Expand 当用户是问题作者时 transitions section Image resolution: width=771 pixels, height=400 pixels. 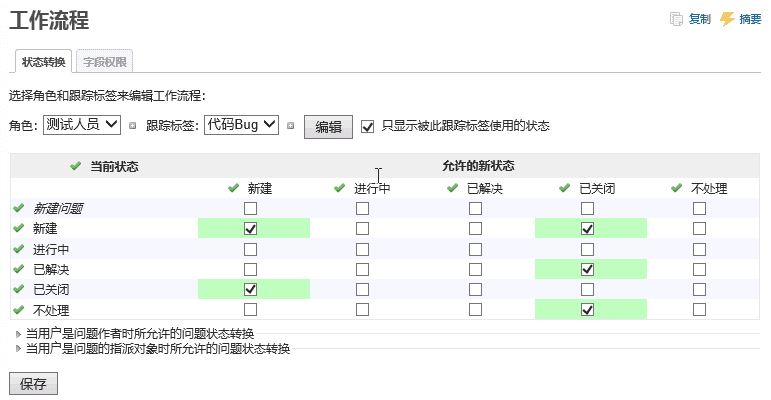click(x=19, y=333)
